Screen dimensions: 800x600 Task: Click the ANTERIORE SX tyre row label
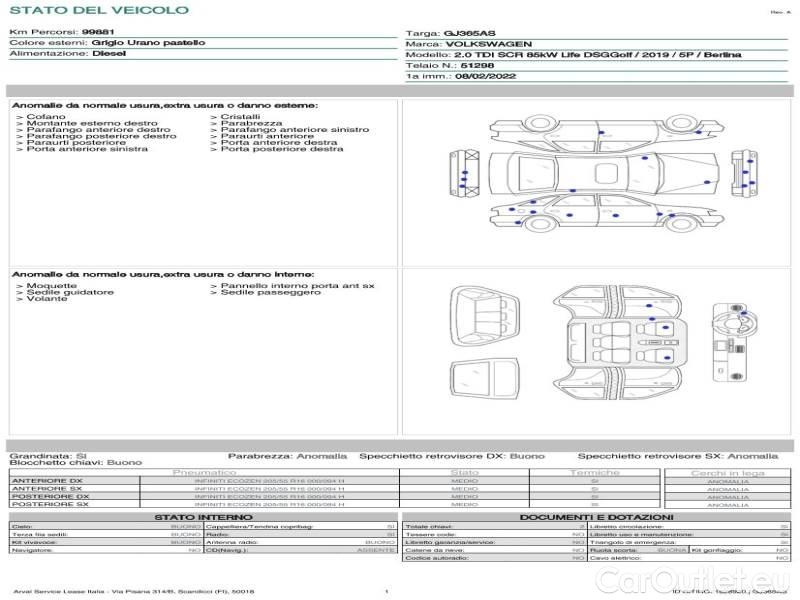point(47,489)
